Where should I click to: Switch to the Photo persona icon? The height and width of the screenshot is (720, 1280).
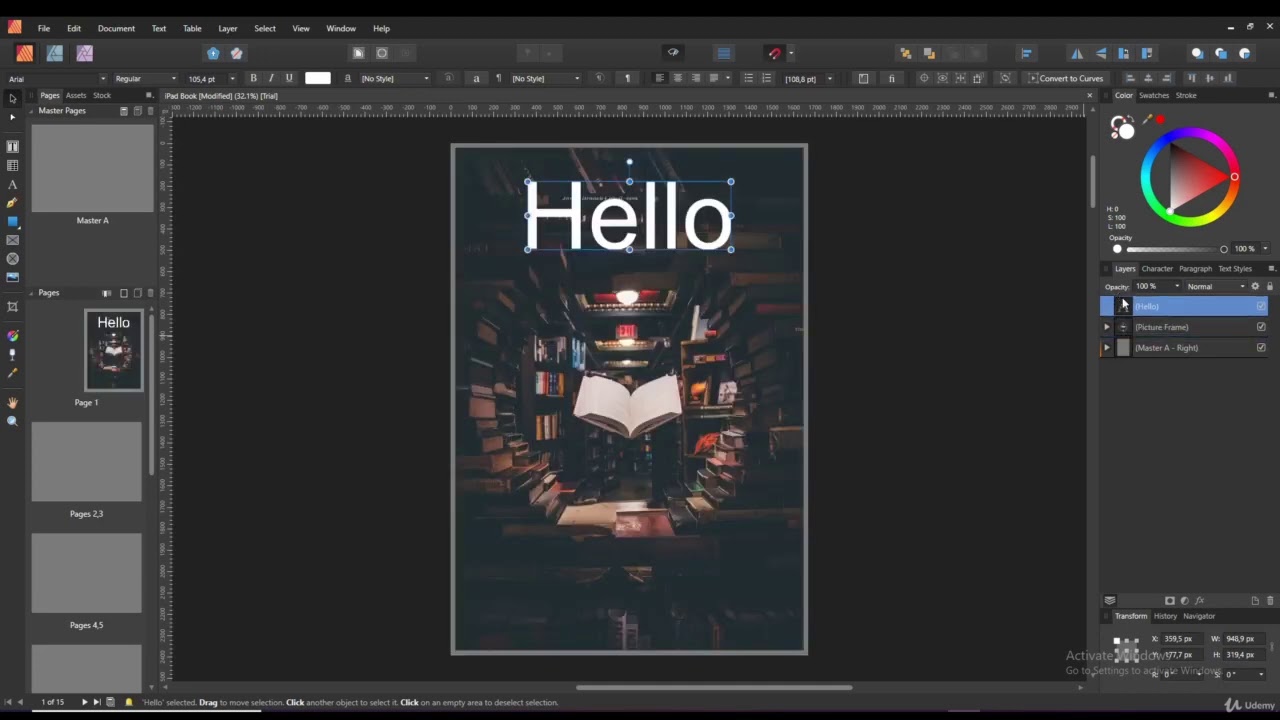coord(84,53)
